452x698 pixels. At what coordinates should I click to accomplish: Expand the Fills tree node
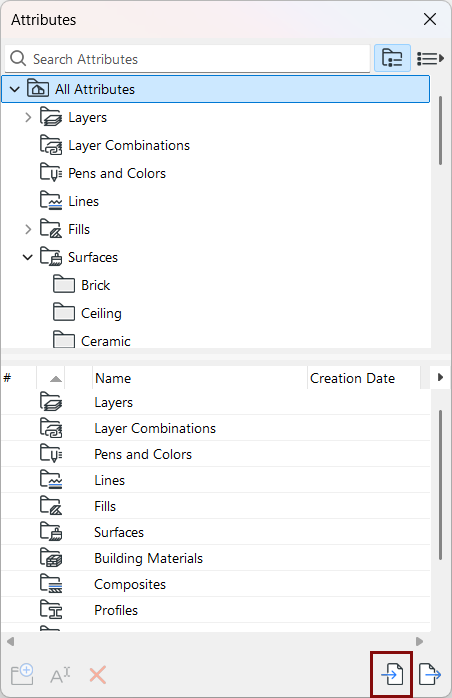(x=28, y=229)
